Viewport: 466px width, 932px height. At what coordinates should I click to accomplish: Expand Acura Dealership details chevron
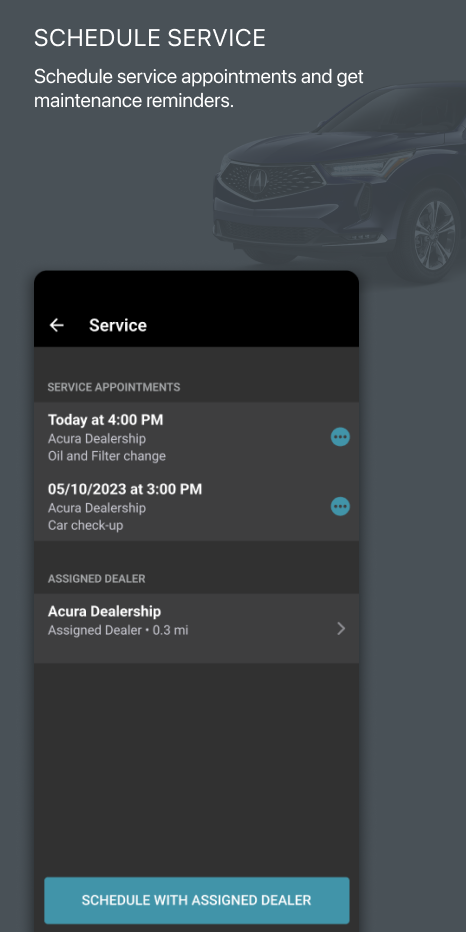[341, 629]
